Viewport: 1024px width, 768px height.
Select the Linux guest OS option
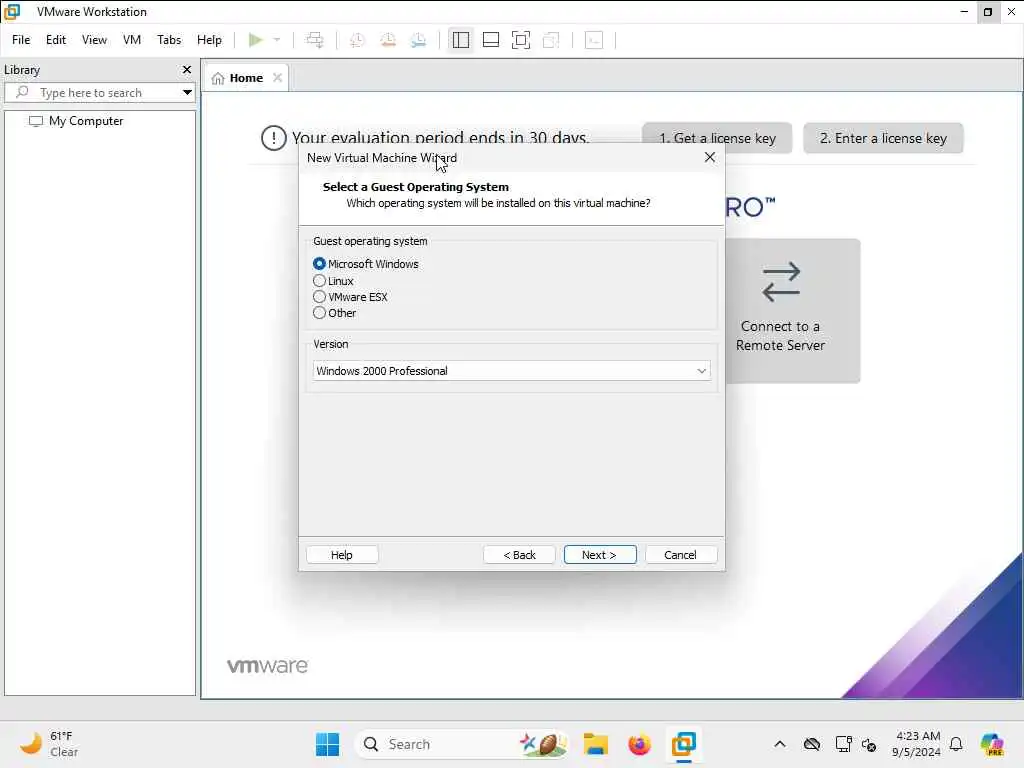pyautogui.click(x=319, y=281)
